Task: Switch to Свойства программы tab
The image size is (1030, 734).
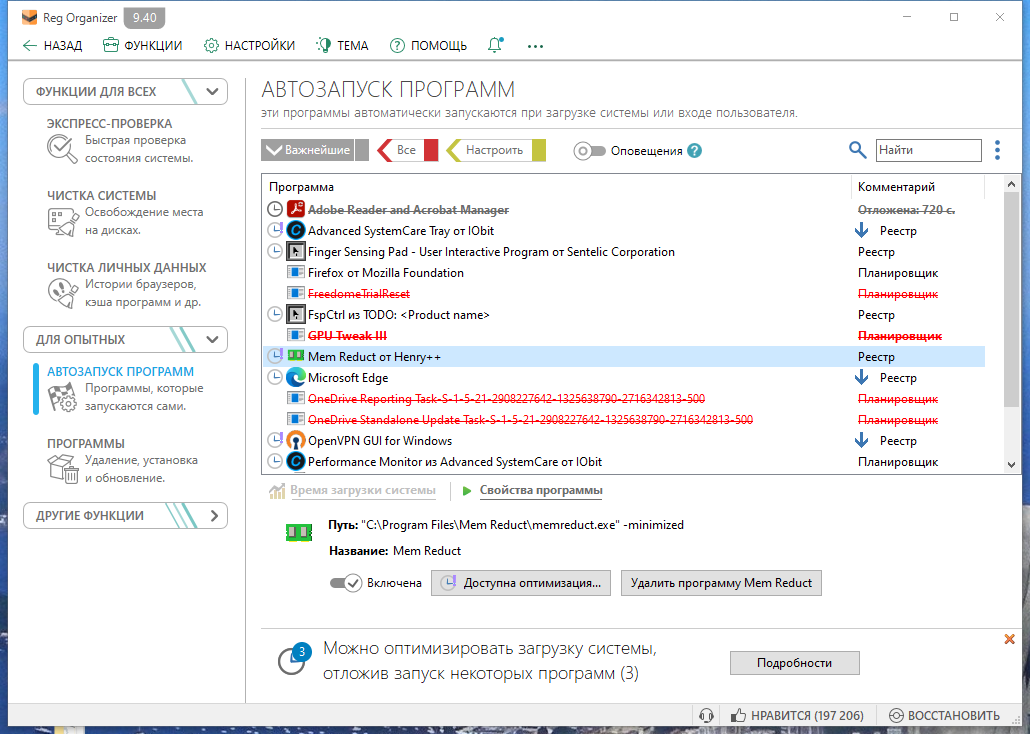Action: click(541, 490)
